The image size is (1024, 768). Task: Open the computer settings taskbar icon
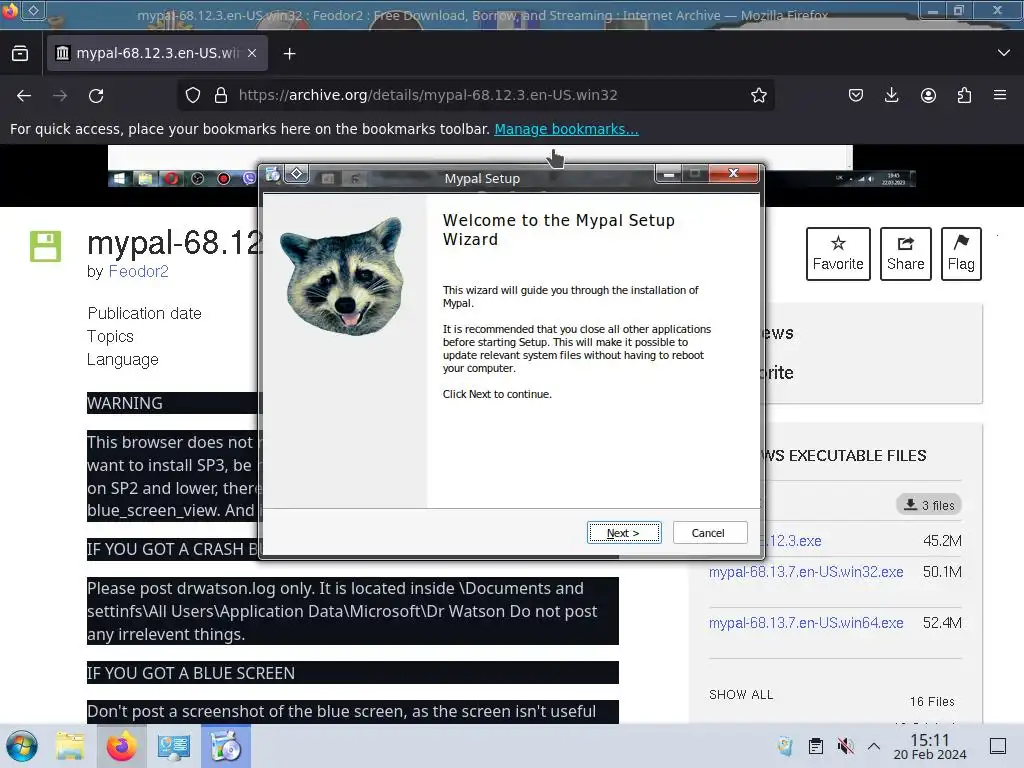click(x=174, y=746)
